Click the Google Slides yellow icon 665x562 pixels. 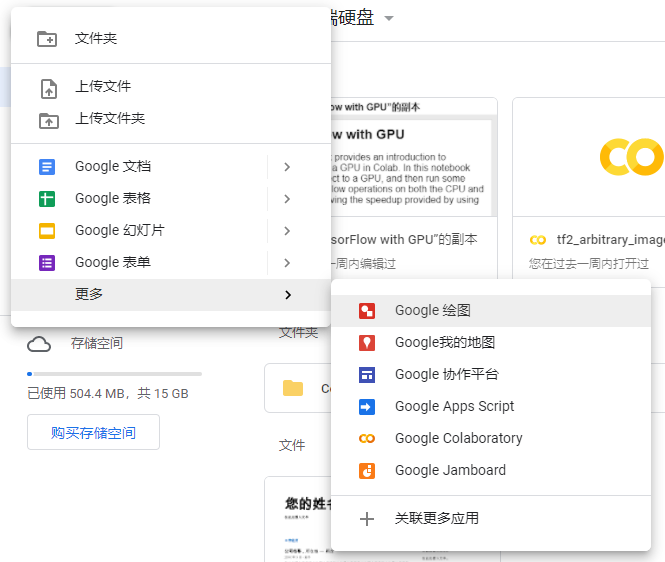[47, 231]
